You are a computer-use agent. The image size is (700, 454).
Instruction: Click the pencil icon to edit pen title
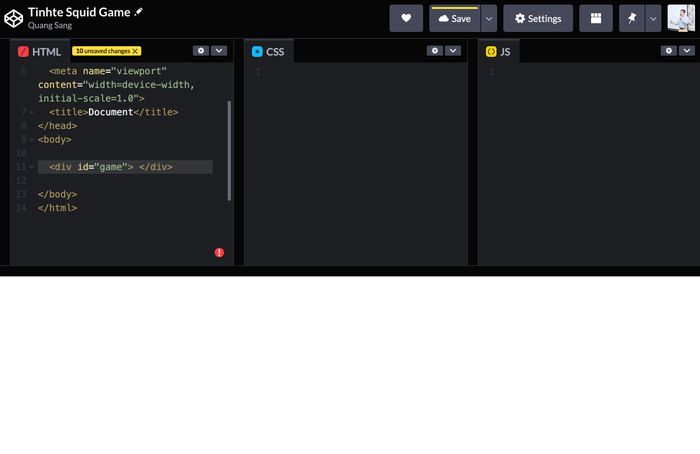click(x=139, y=11)
